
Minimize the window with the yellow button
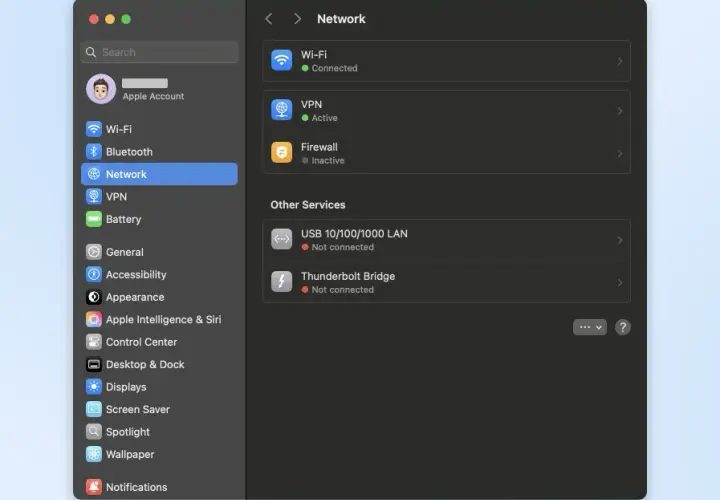(x=110, y=19)
